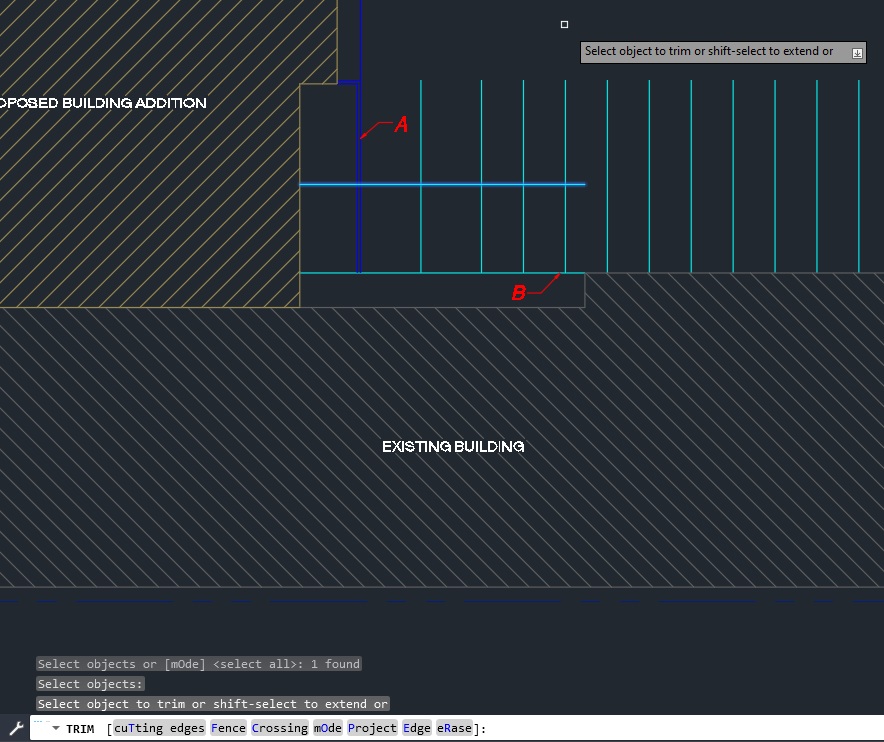Expand dynamic input options arrow on tooltip
Viewport: 884px width, 742px height.
click(x=857, y=51)
